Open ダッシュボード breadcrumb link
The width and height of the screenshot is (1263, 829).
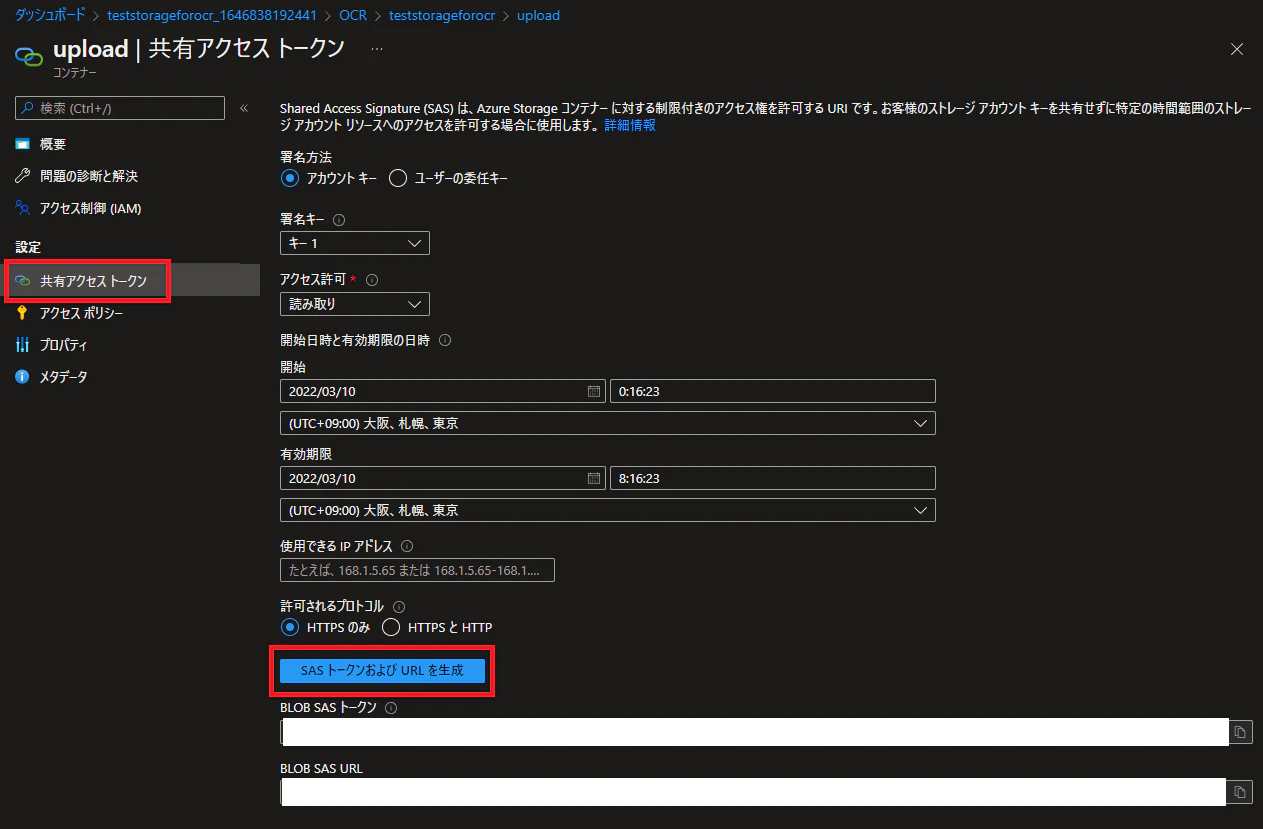coord(50,16)
